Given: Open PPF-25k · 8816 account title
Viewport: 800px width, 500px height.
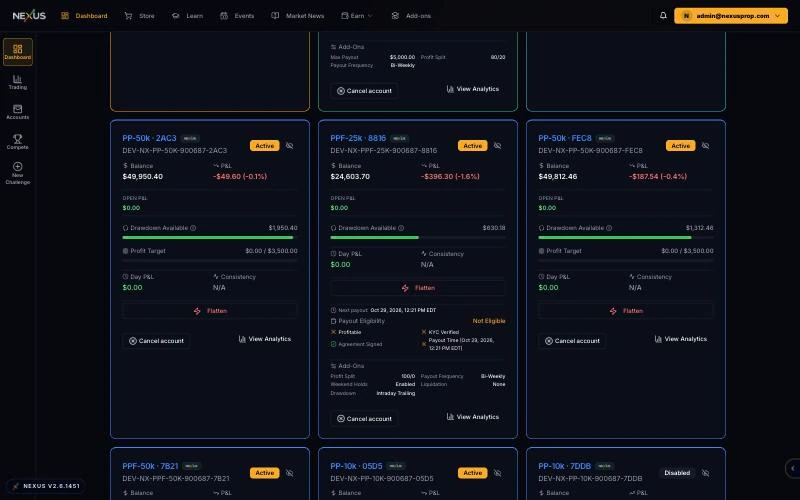Looking at the screenshot, I should click(x=358, y=138).
